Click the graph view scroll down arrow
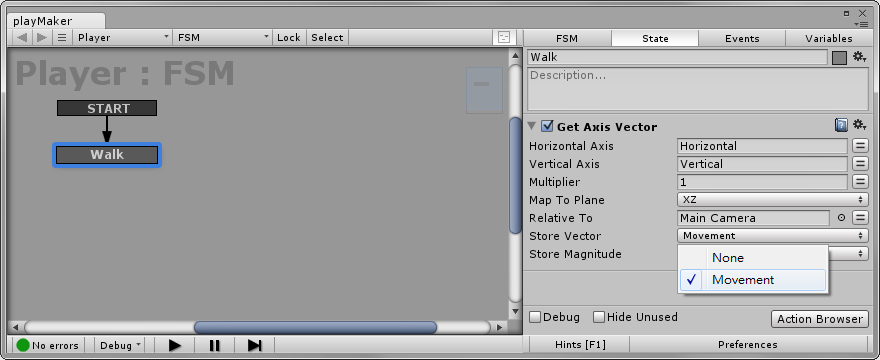Screen dimensions: 880x360 pyautogui.click(x=515, y=311)
